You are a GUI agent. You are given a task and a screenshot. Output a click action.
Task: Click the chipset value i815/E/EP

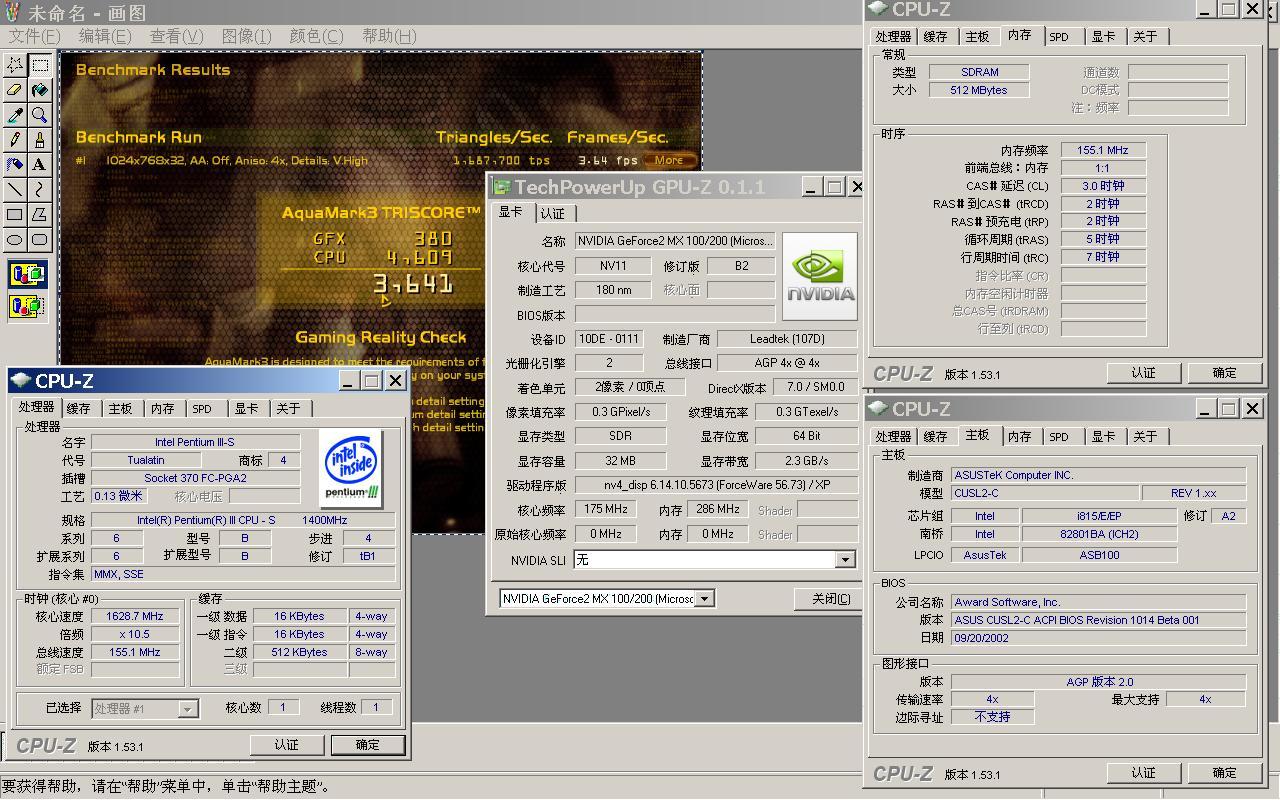click(x=1099, y=516)
